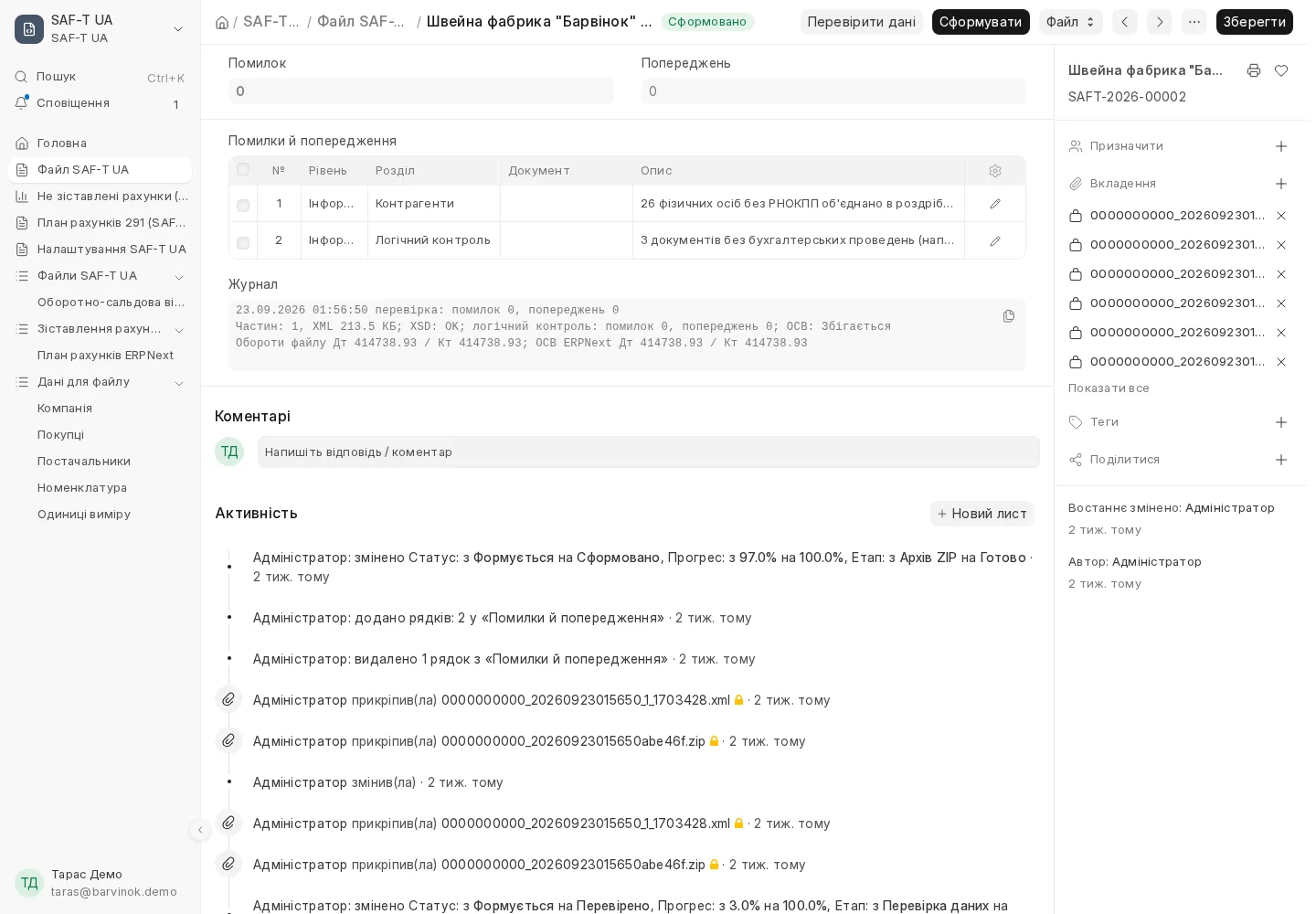Go to next document arrow

coord(1160,22)
